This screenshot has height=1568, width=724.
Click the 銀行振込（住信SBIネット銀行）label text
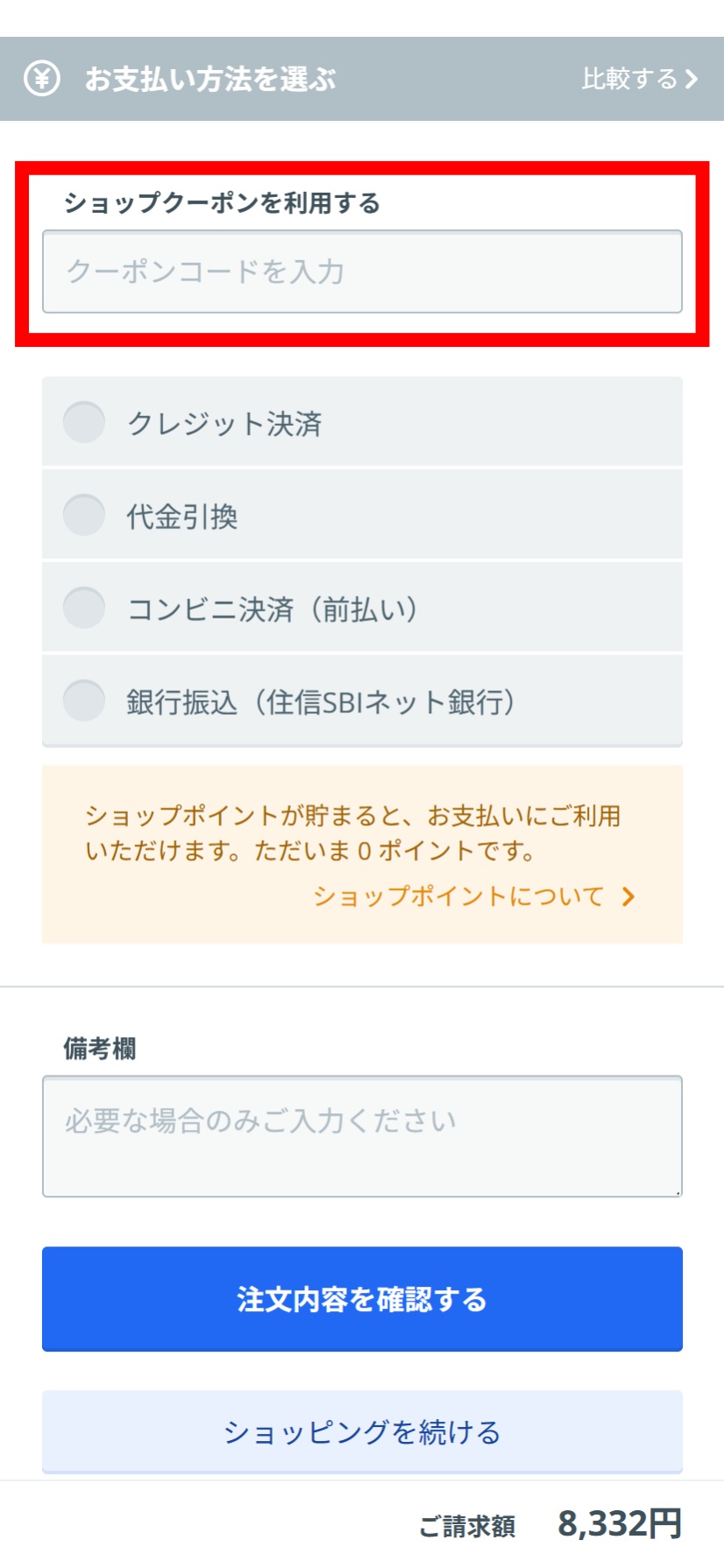321,703
